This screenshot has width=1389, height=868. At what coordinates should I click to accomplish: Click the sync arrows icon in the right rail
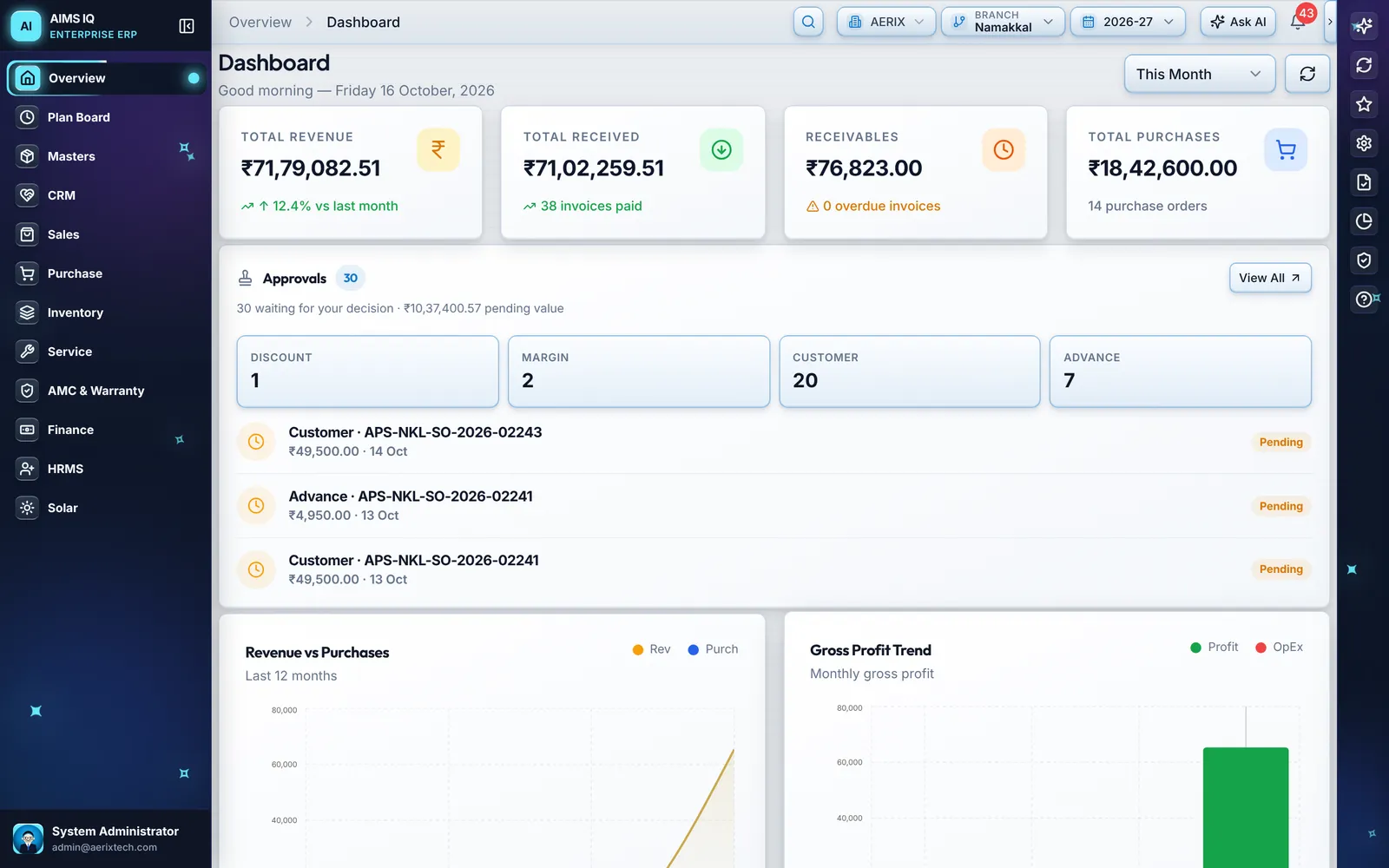coord(1364,65)
